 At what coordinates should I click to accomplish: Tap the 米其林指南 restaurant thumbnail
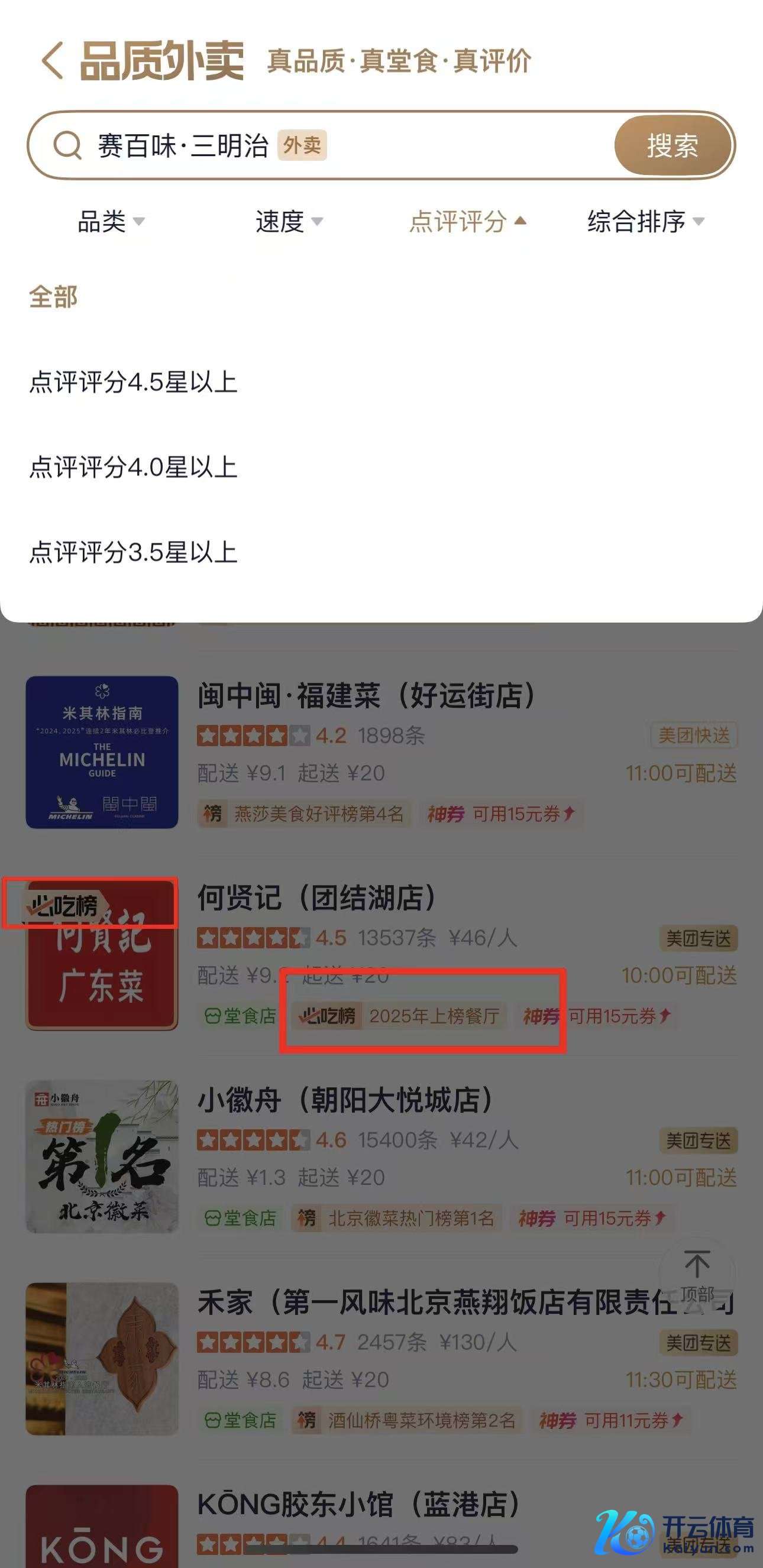102,751
